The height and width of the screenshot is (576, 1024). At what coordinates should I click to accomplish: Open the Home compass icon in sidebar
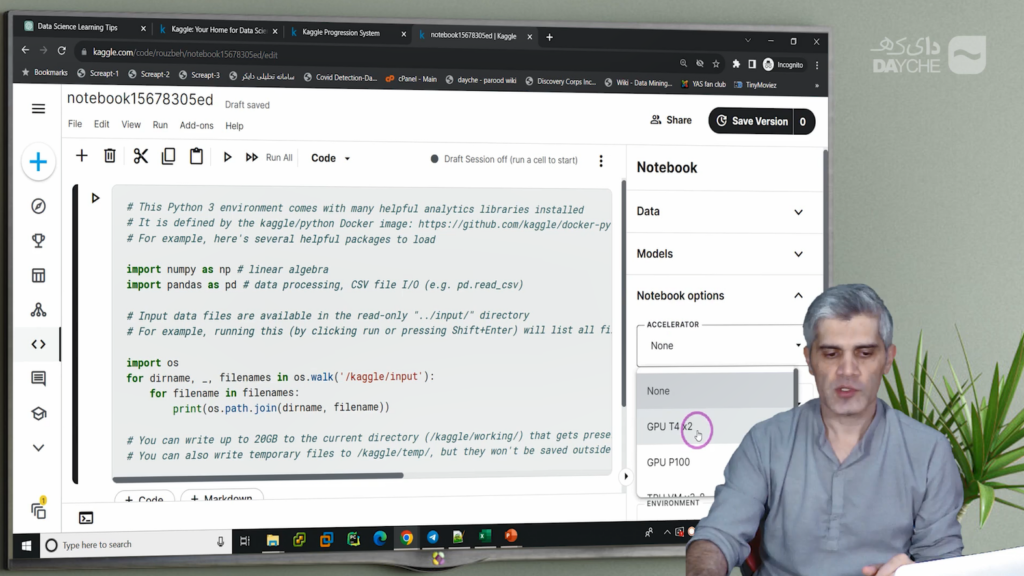39,206
